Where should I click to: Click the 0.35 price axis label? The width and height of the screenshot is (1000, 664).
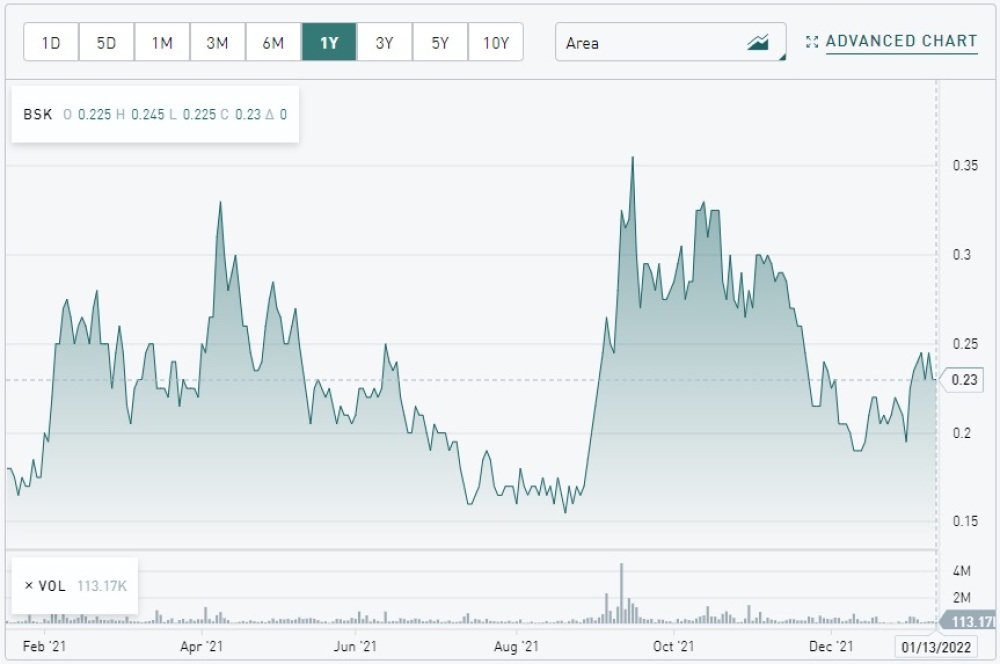click(965, 165)
